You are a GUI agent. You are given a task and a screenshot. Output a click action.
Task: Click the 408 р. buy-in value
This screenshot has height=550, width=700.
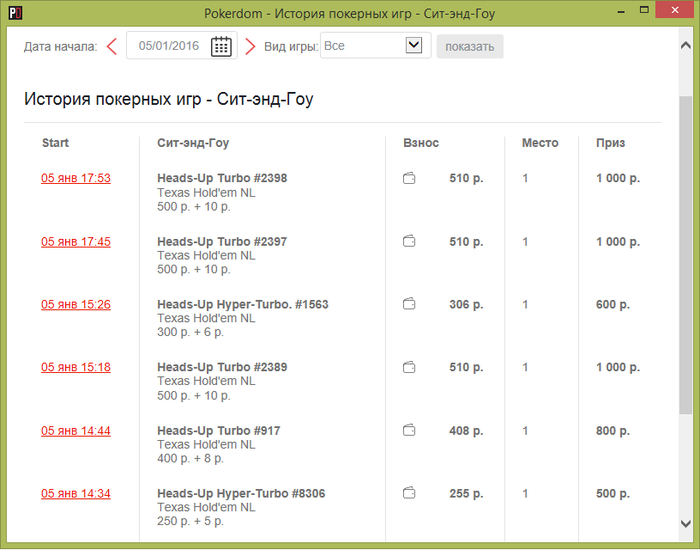(466, 431)
